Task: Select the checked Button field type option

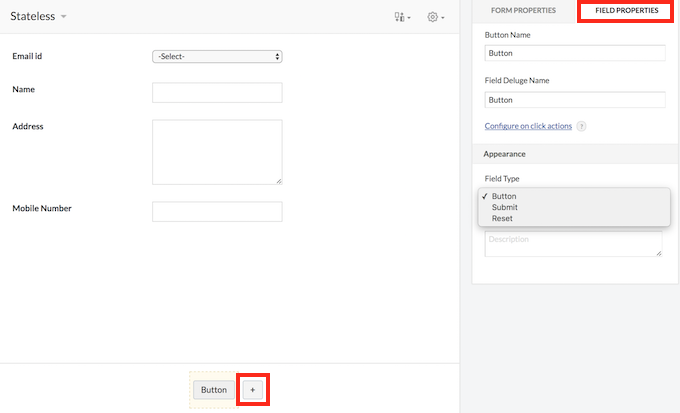Action: pos(504,196)
